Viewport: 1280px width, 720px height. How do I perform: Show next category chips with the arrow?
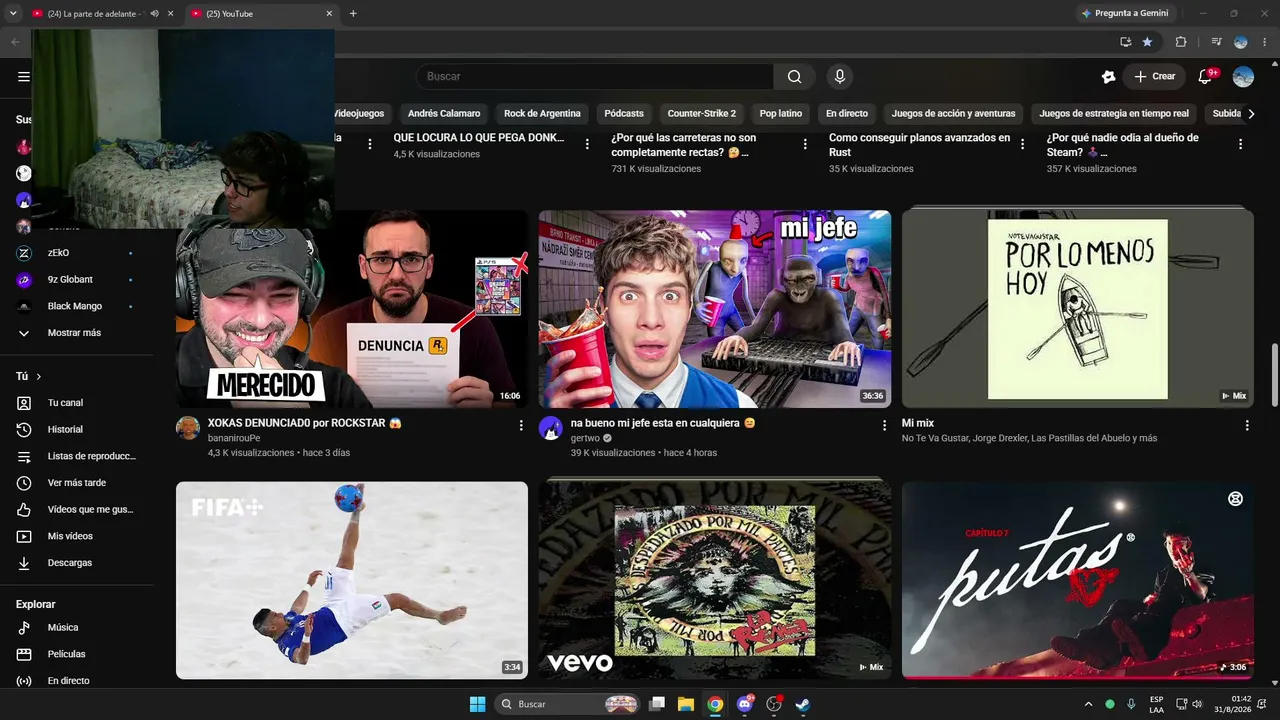coord(1251,113)
